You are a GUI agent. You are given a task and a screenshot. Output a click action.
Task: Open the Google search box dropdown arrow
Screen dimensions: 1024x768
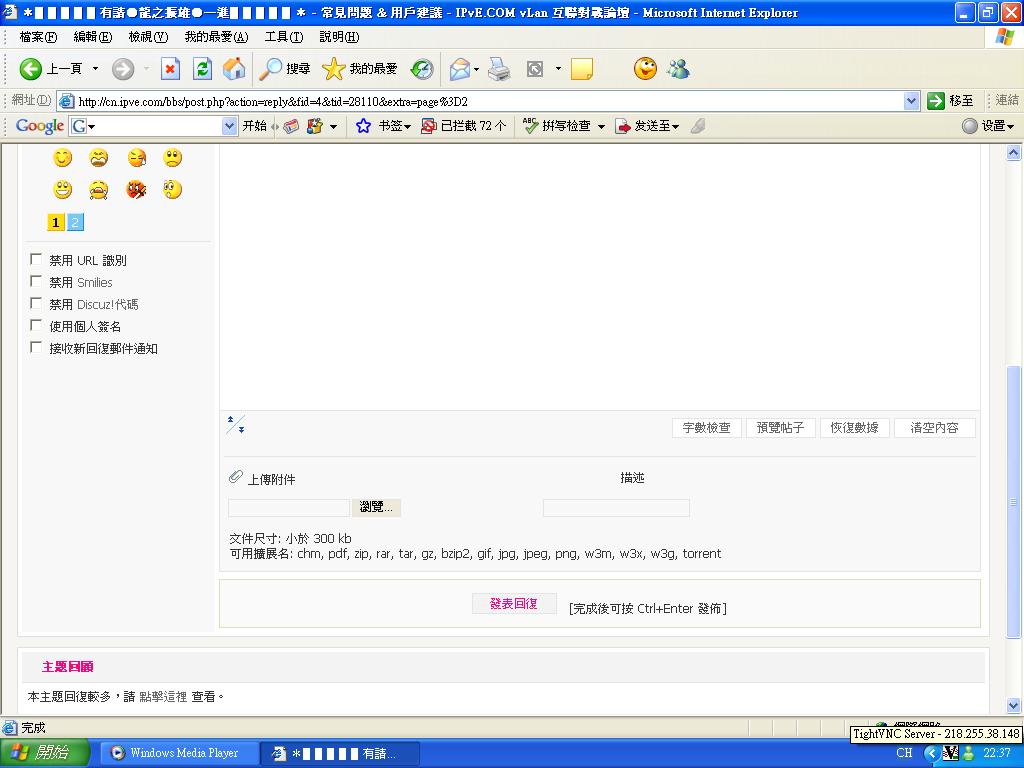tap(229, 125)
